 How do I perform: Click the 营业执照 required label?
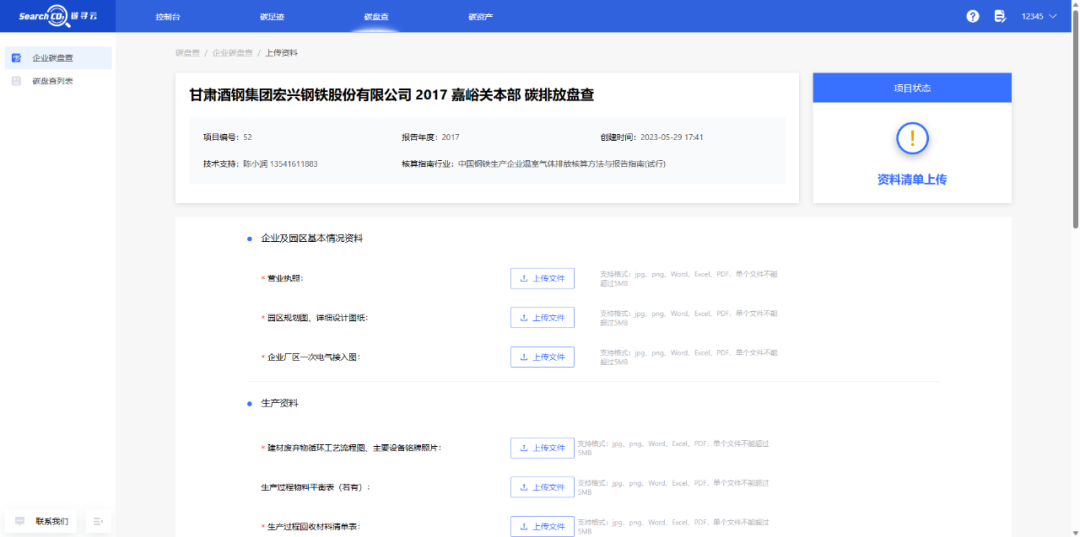click(x=282, y=278)
